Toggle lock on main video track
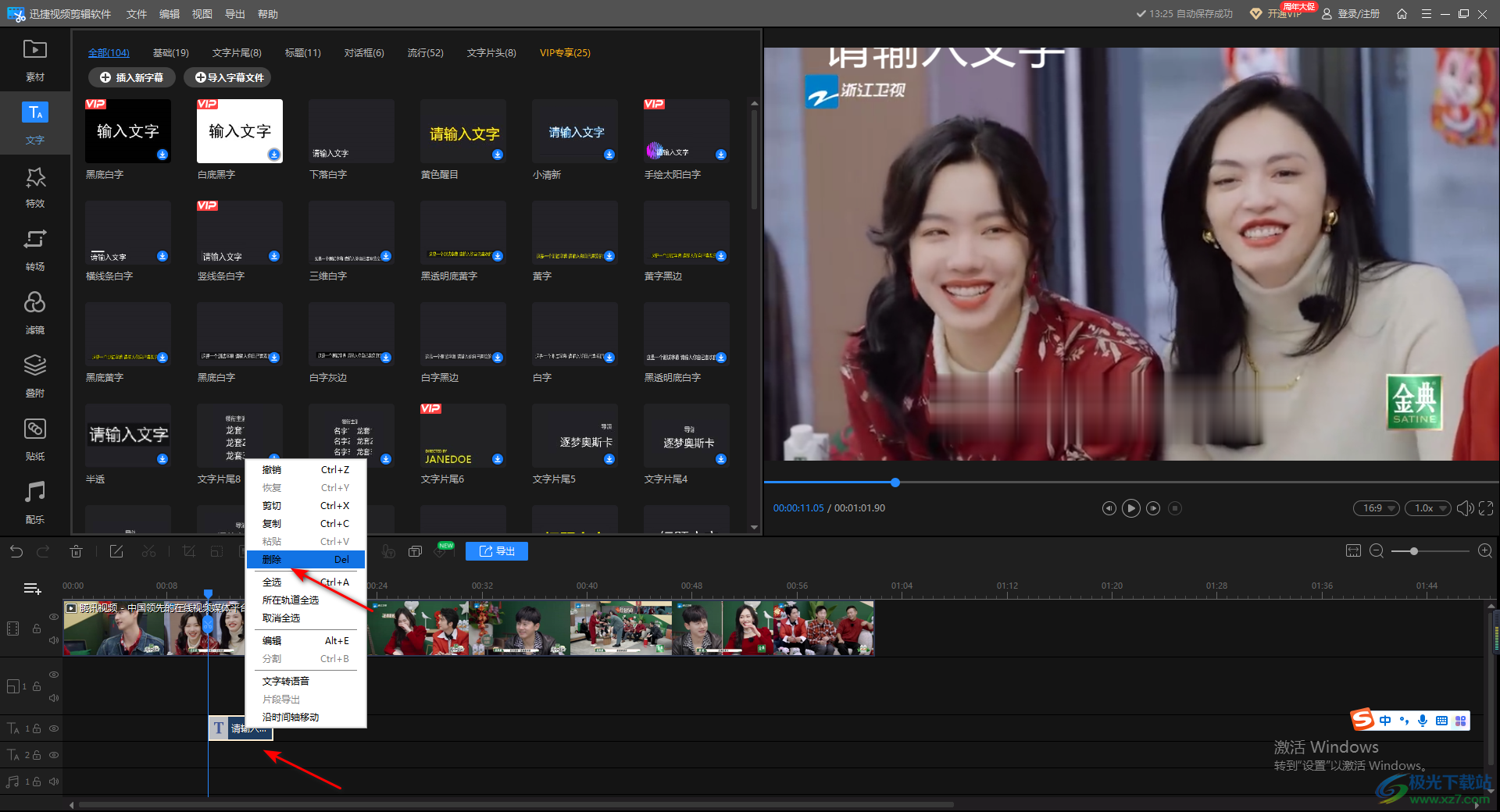Image resolution: width=1500 pixels, height=812 pixels. 36,629
